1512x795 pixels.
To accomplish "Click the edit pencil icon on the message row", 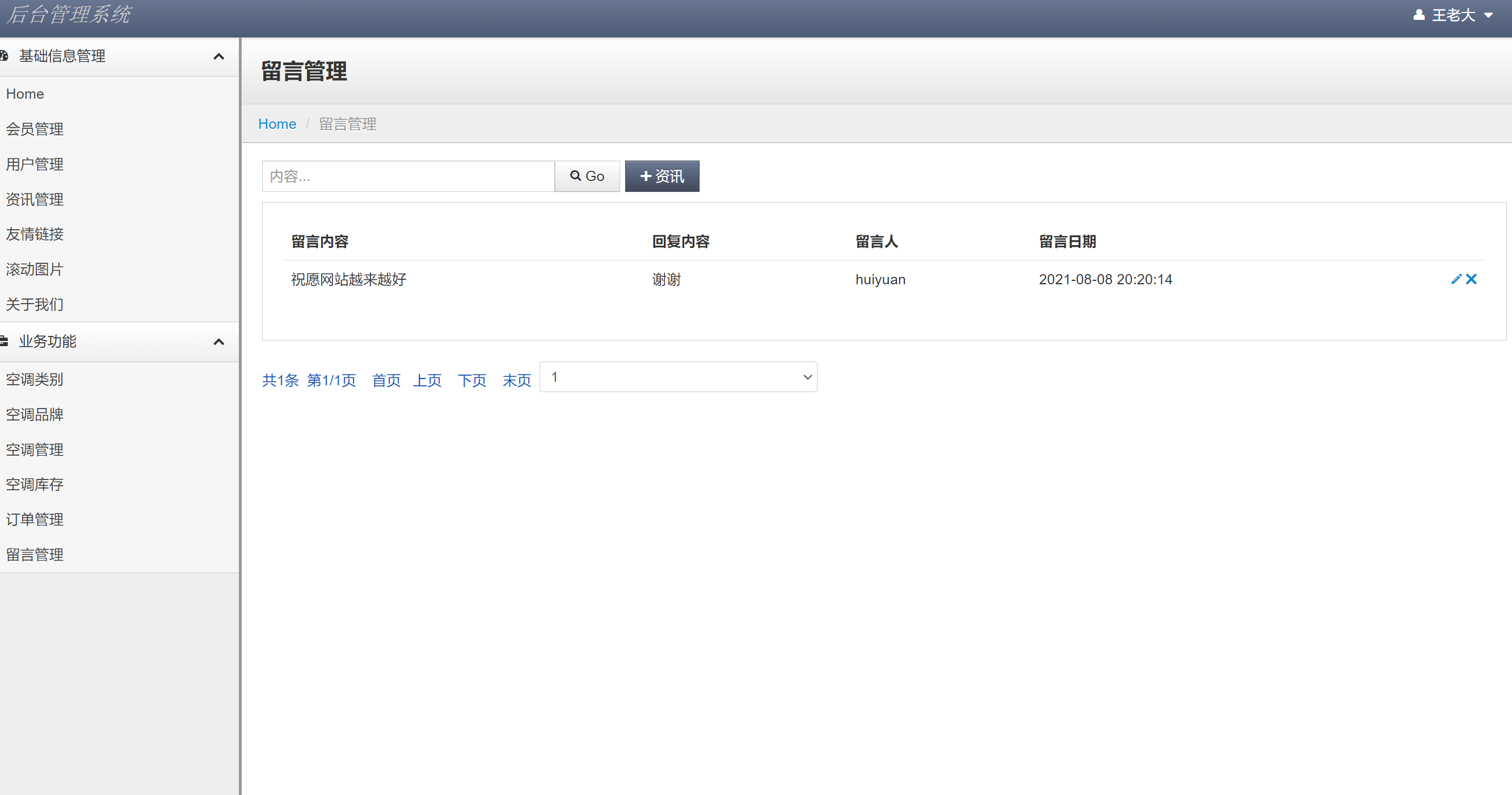I will click(1457, 279).
